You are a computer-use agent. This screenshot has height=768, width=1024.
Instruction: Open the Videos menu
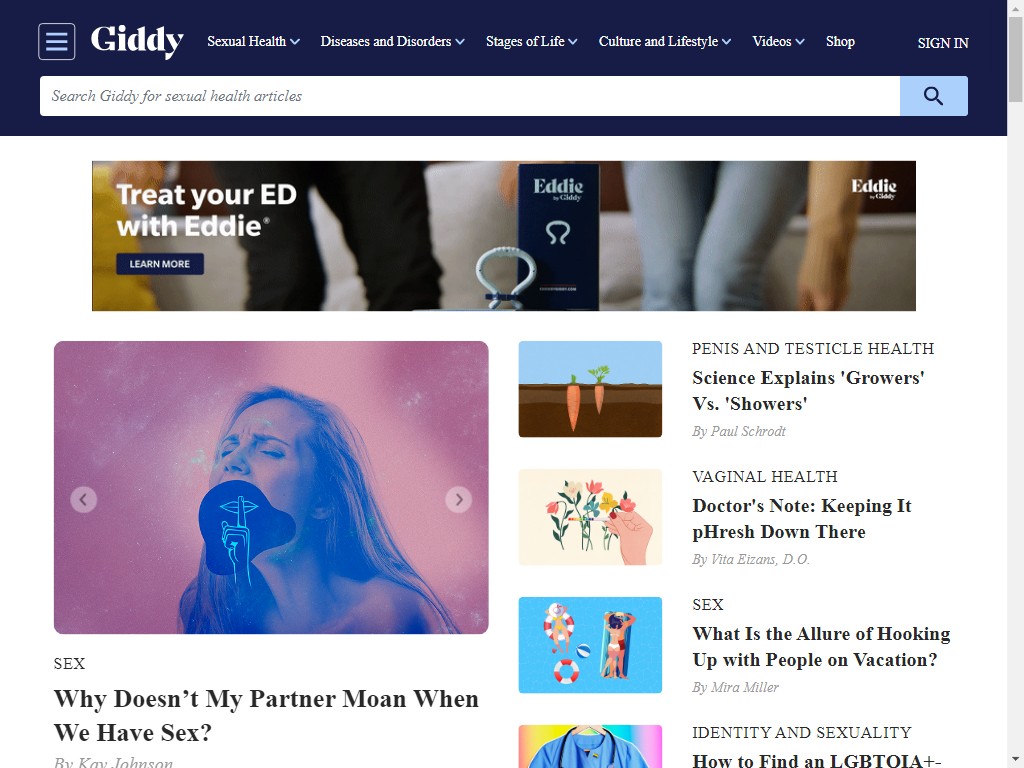[x=778, y=41]
